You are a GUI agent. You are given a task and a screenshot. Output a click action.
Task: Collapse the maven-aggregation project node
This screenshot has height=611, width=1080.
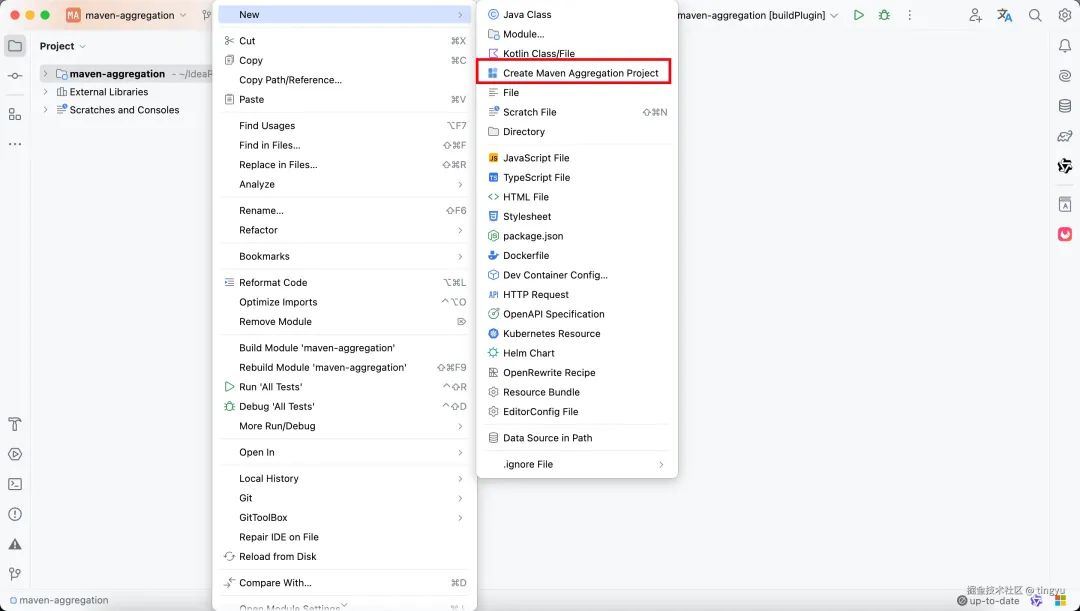pyautogui.click(x=46, y=73)
